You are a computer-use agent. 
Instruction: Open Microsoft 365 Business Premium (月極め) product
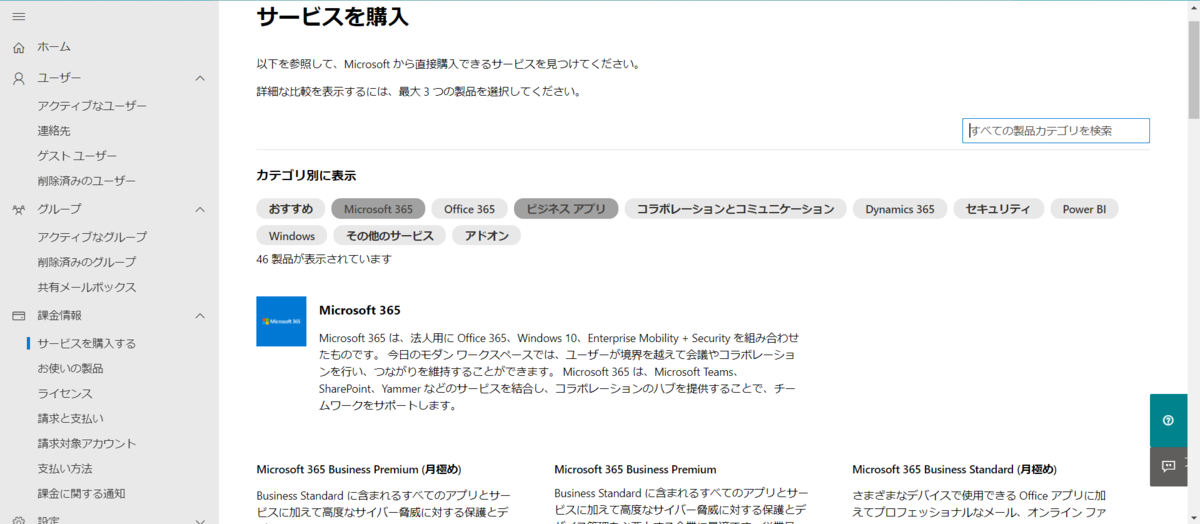pyautogui.click(x=358, y=469)
